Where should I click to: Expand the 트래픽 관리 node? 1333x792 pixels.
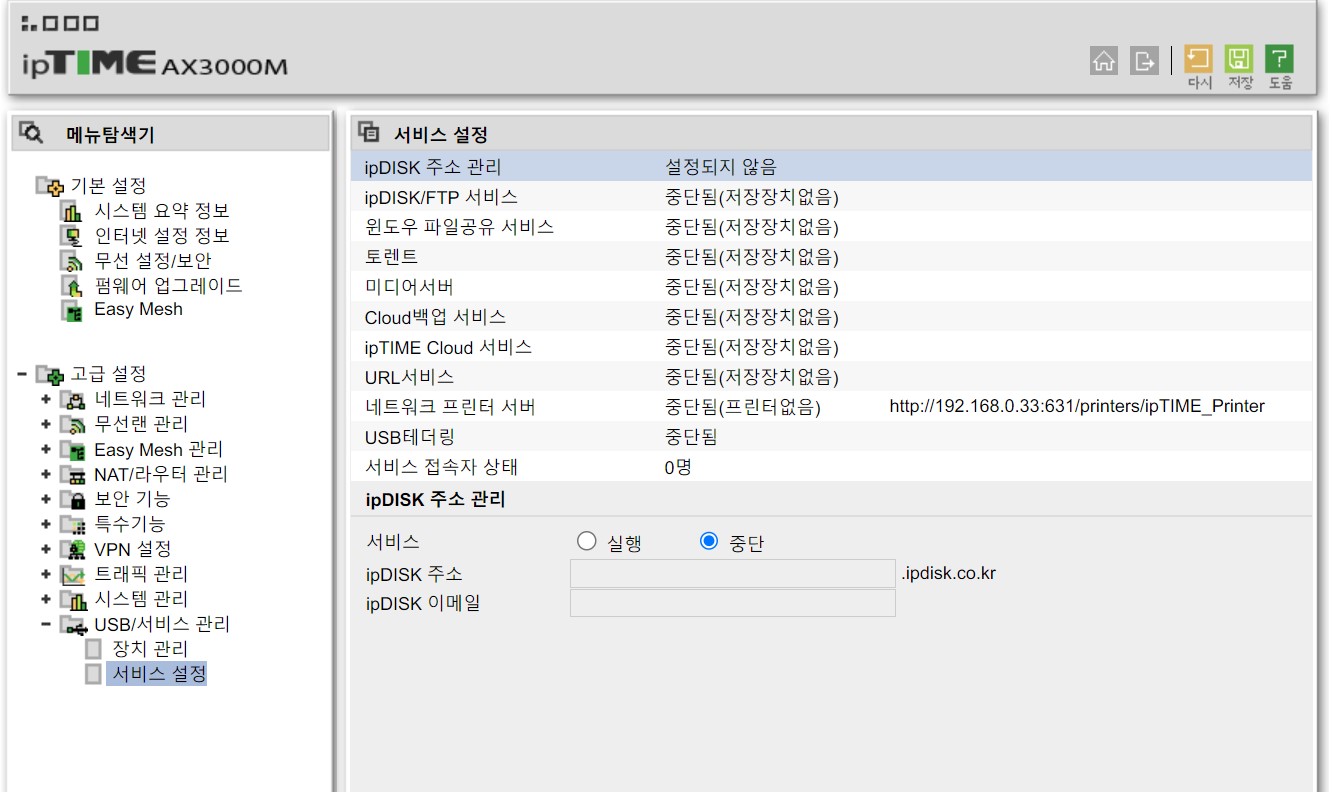46,574
